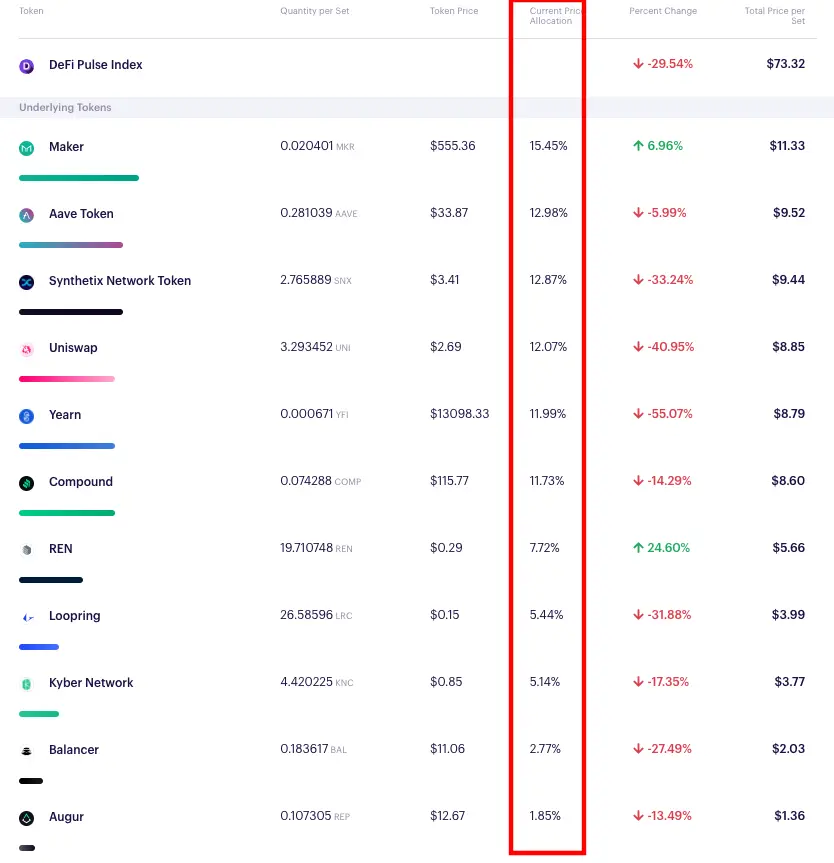Click the green up arrow beside 24.60%
Screen dimensions: 834x863
[638, 547]
